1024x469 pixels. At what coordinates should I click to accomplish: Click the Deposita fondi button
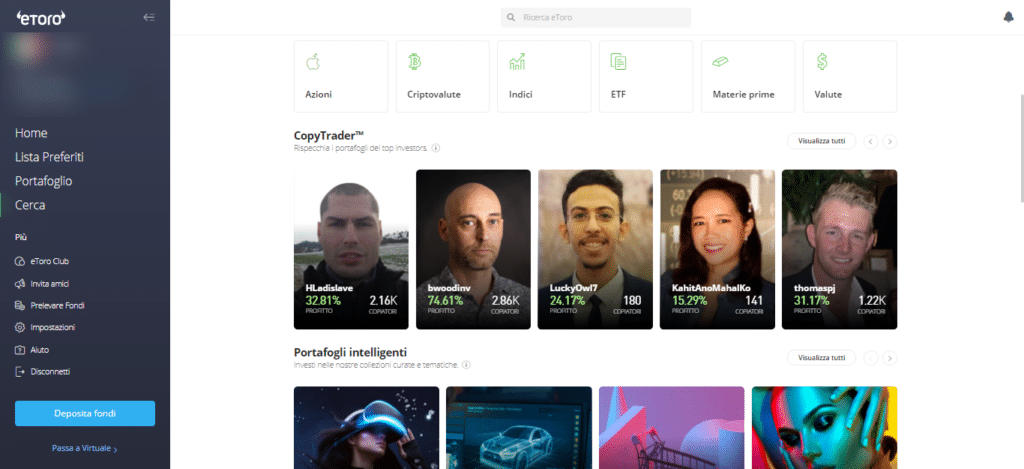pos(85,413)
